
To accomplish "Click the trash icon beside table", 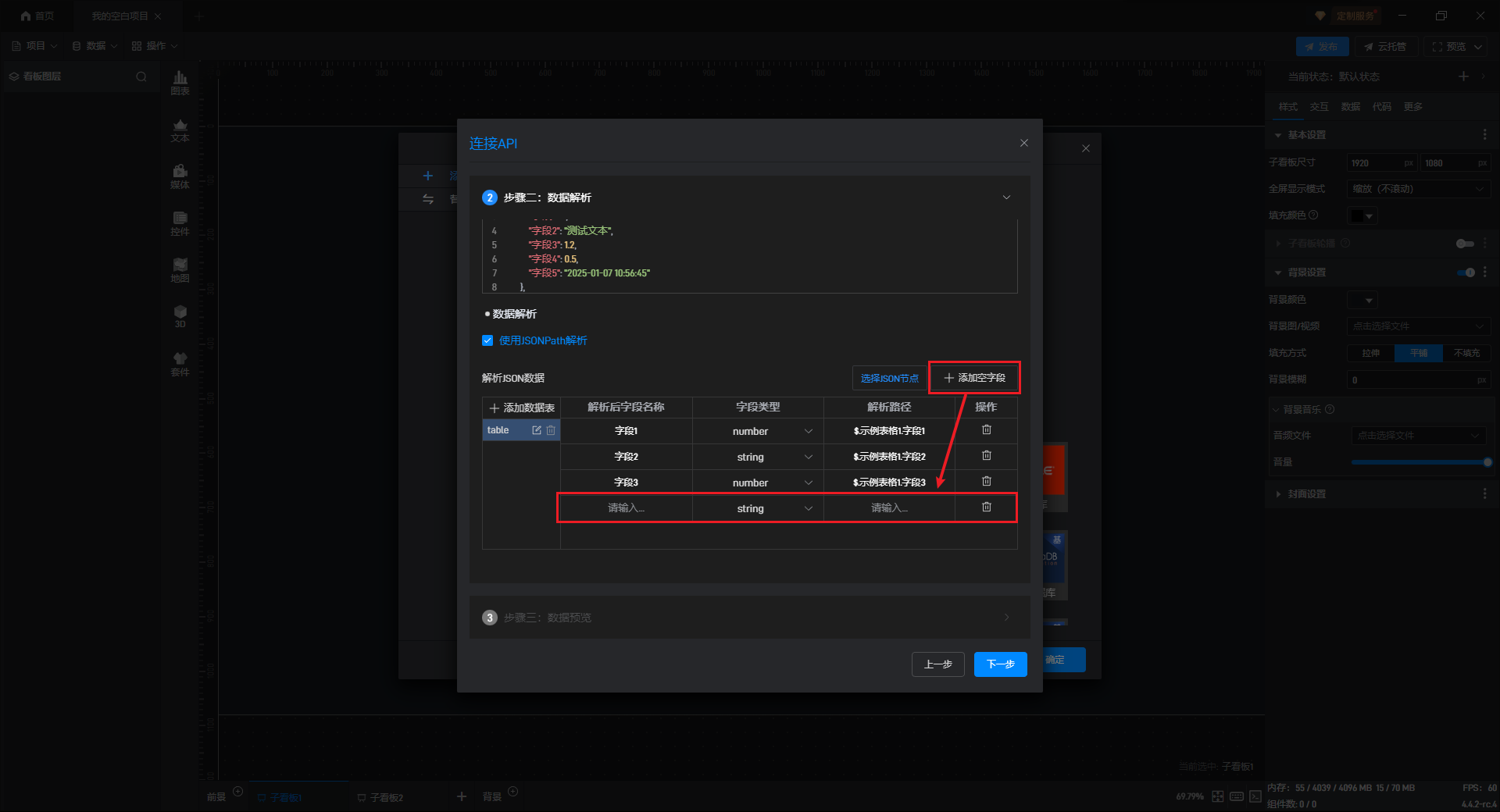I will pos(551,430).
